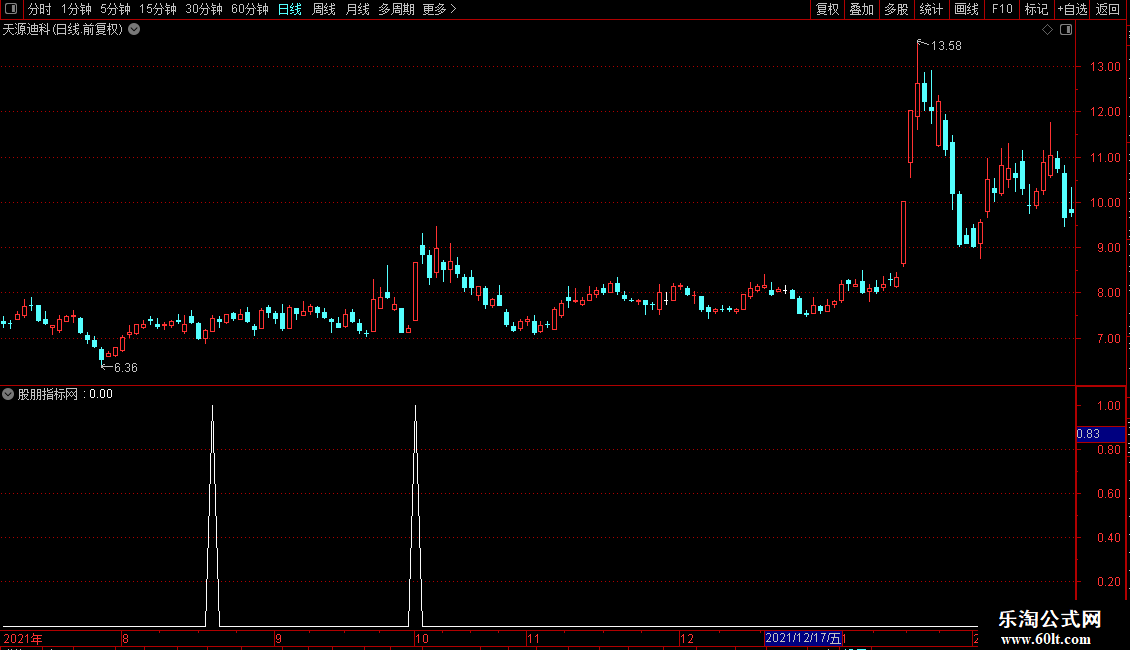Click the 0.83 indicator axis value marker
The image size is (1130, 650).
pyautogui.click(x=1100, y=434)
